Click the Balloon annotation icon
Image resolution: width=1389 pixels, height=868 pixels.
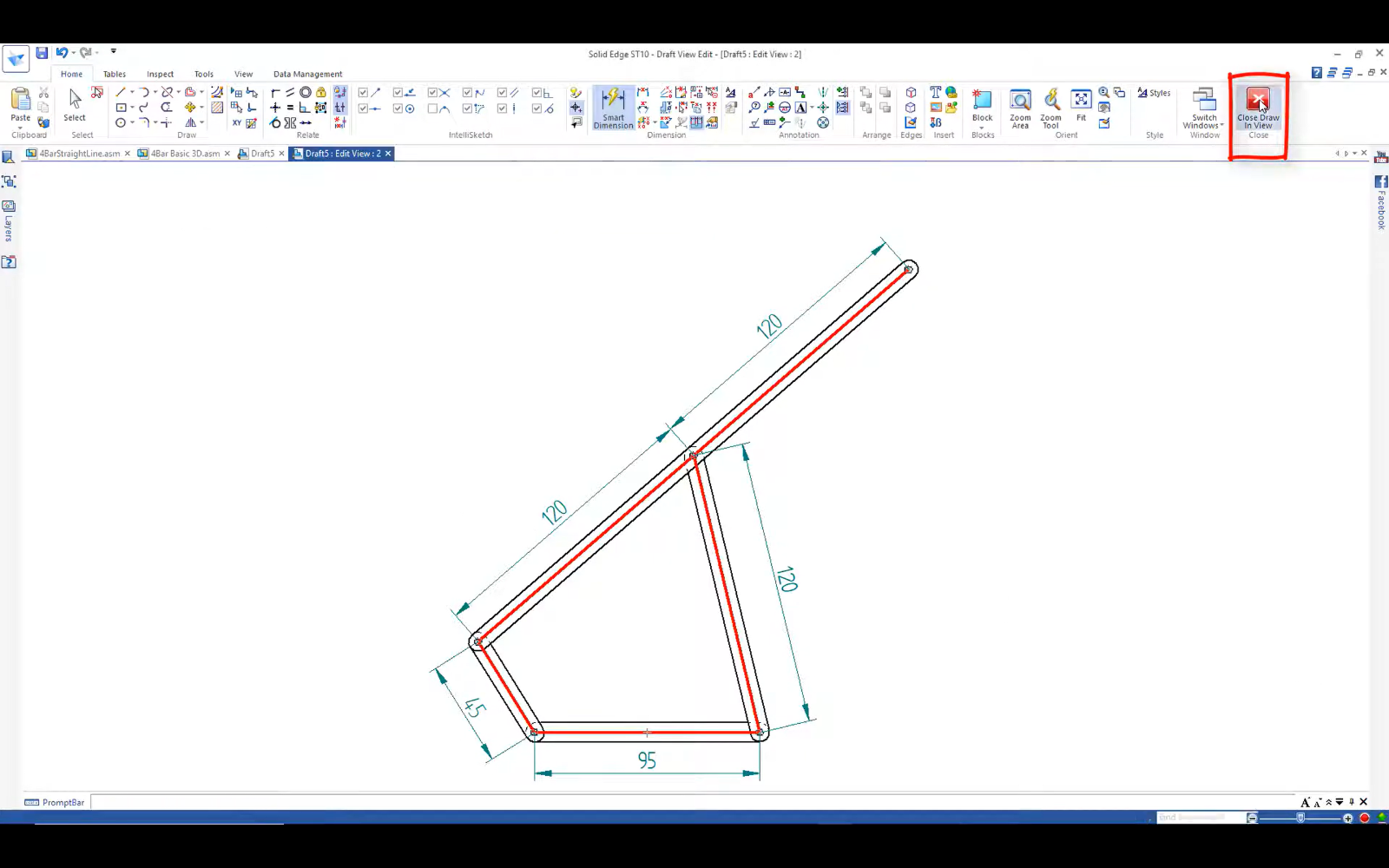[x=754, y=108]
